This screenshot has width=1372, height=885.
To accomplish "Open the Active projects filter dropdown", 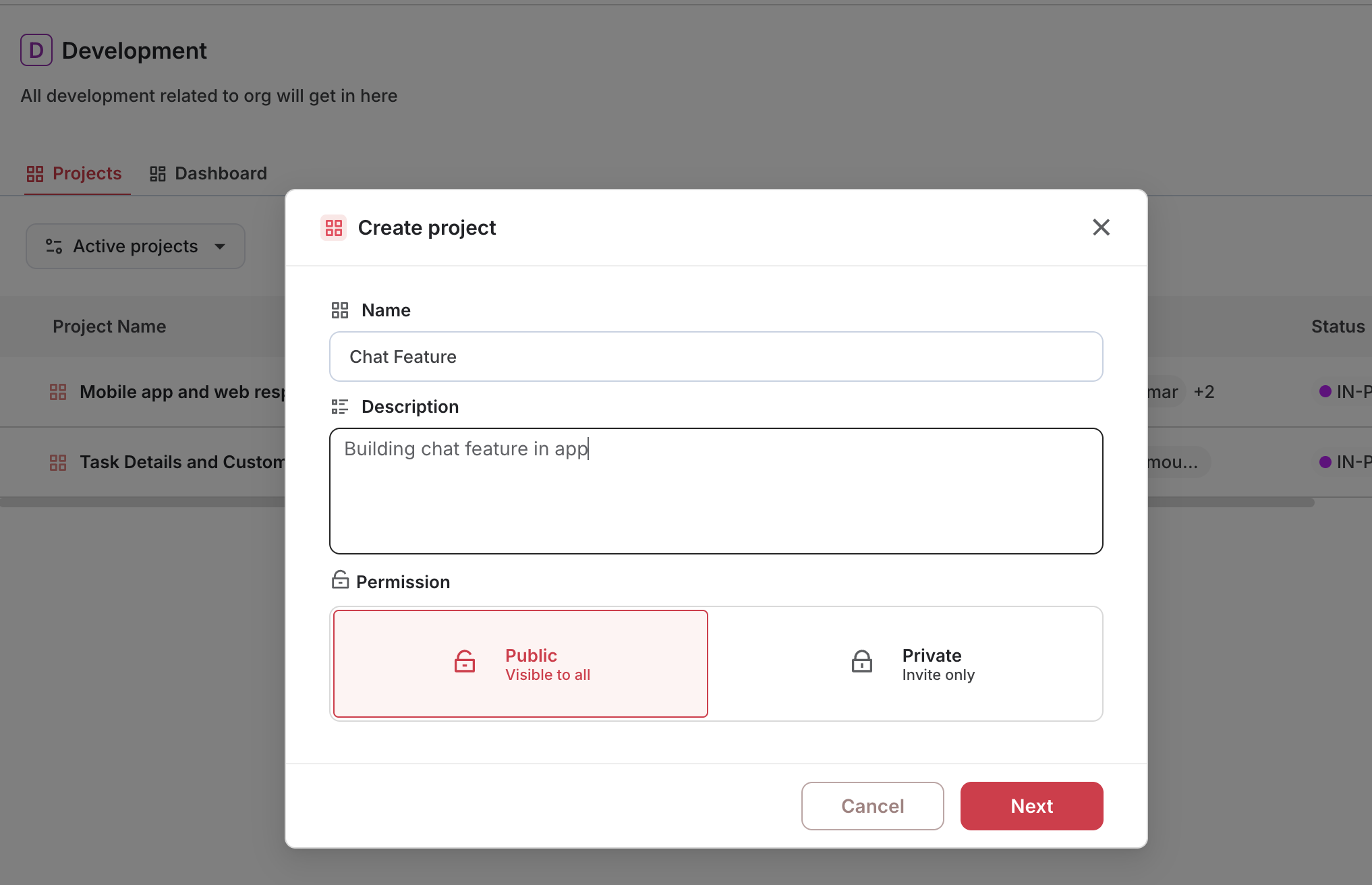I will click(135, 246).
